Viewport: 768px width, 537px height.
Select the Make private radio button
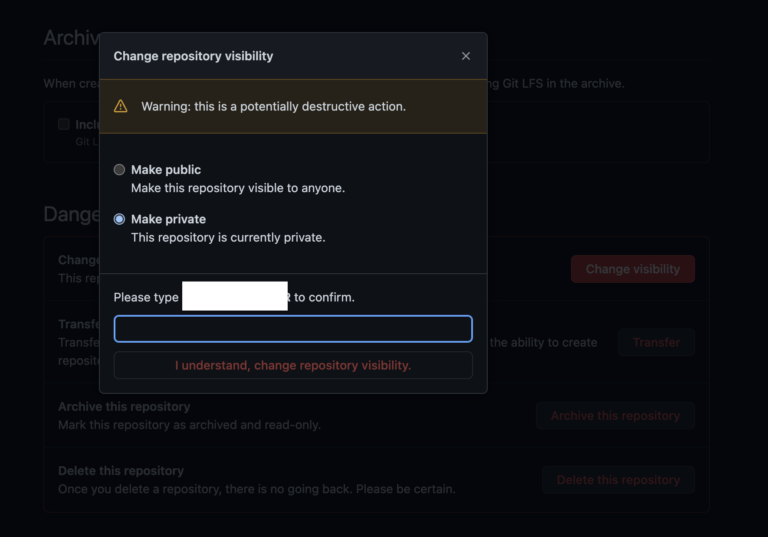[x=119, y=219]
